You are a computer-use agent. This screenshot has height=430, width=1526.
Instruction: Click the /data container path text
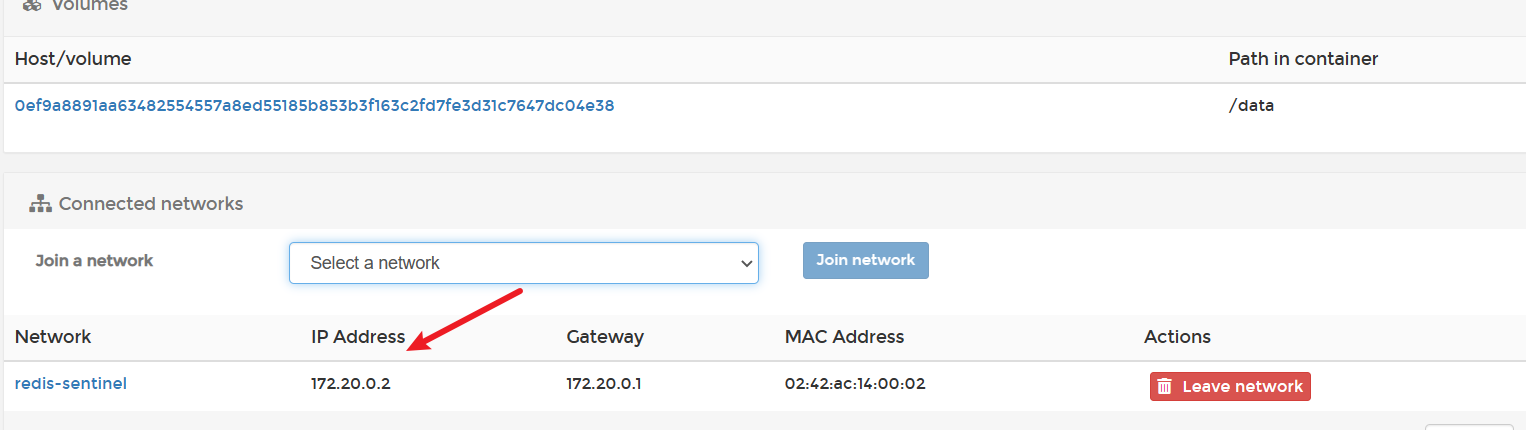click(1251, 105)
